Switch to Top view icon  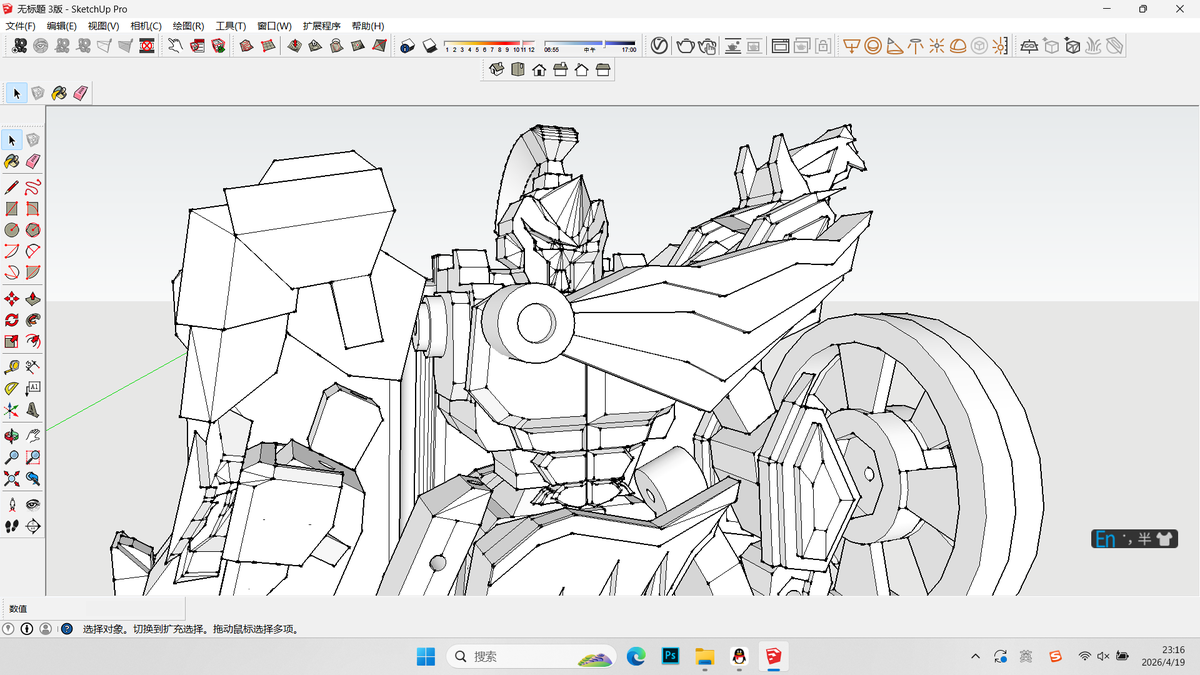tap(517, 69)
